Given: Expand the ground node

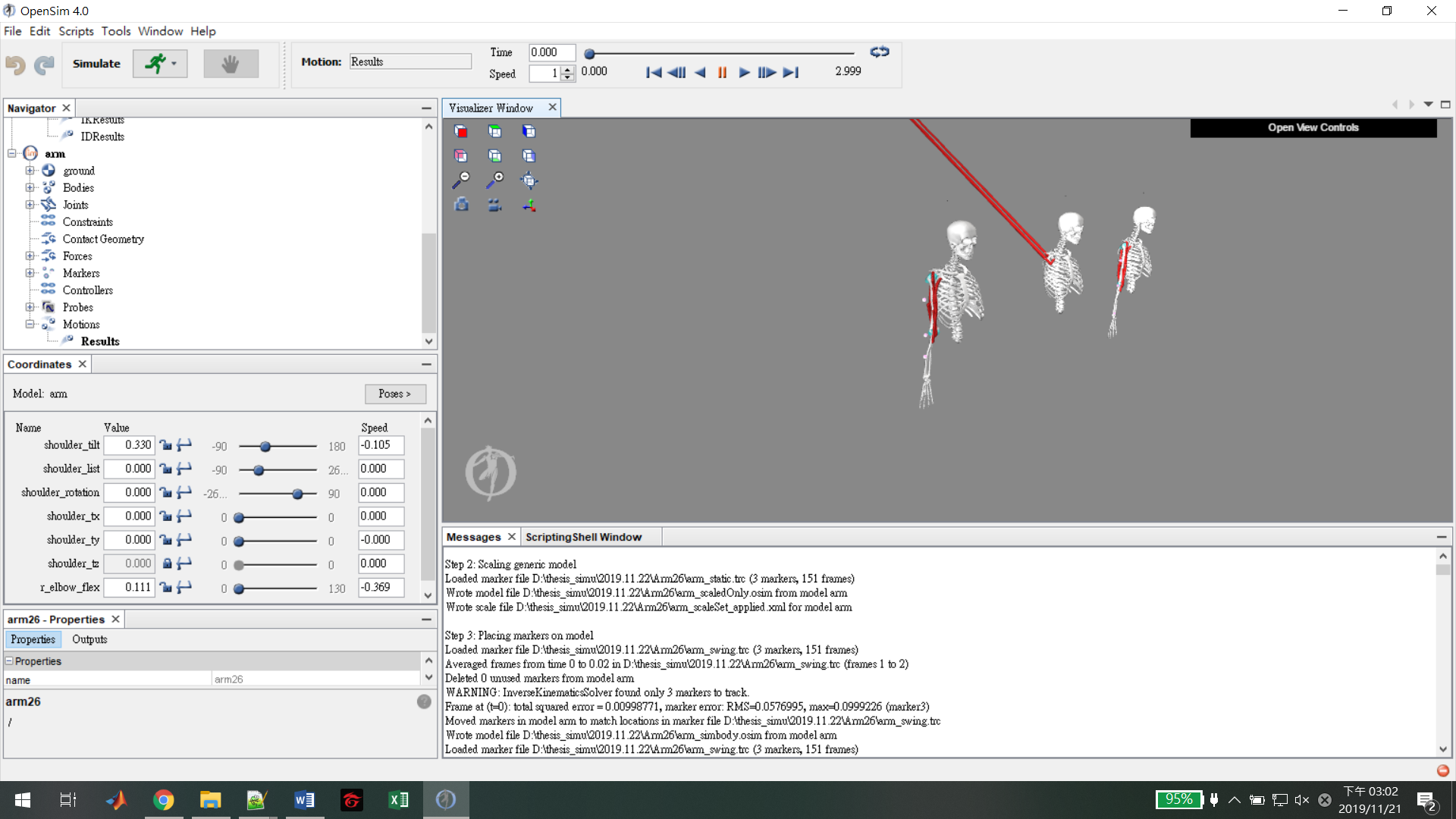Looking at the screenshot, I should tap(30, 171).
